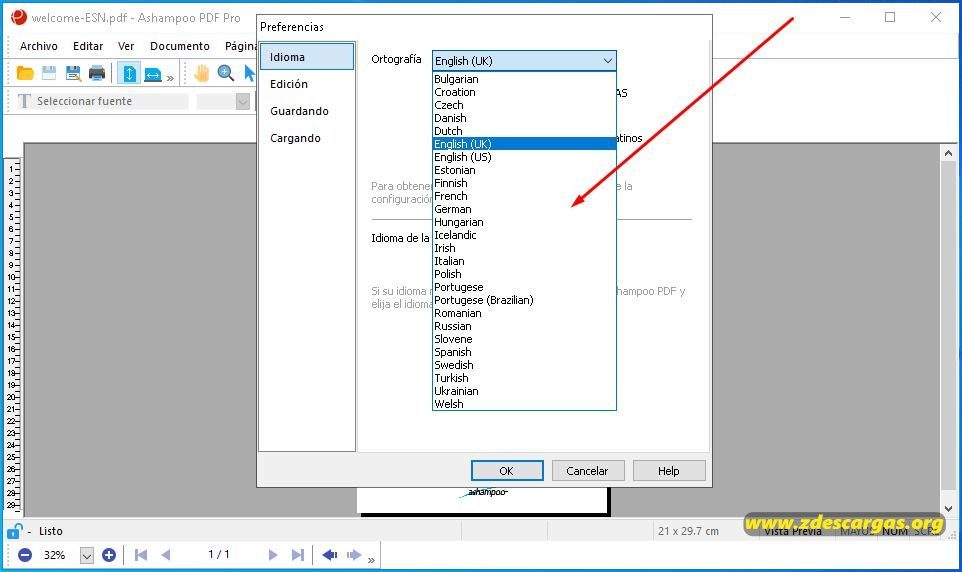Click the zoom out minus button
This screenshot has width=962, height=572.
[x=25, y=555]
